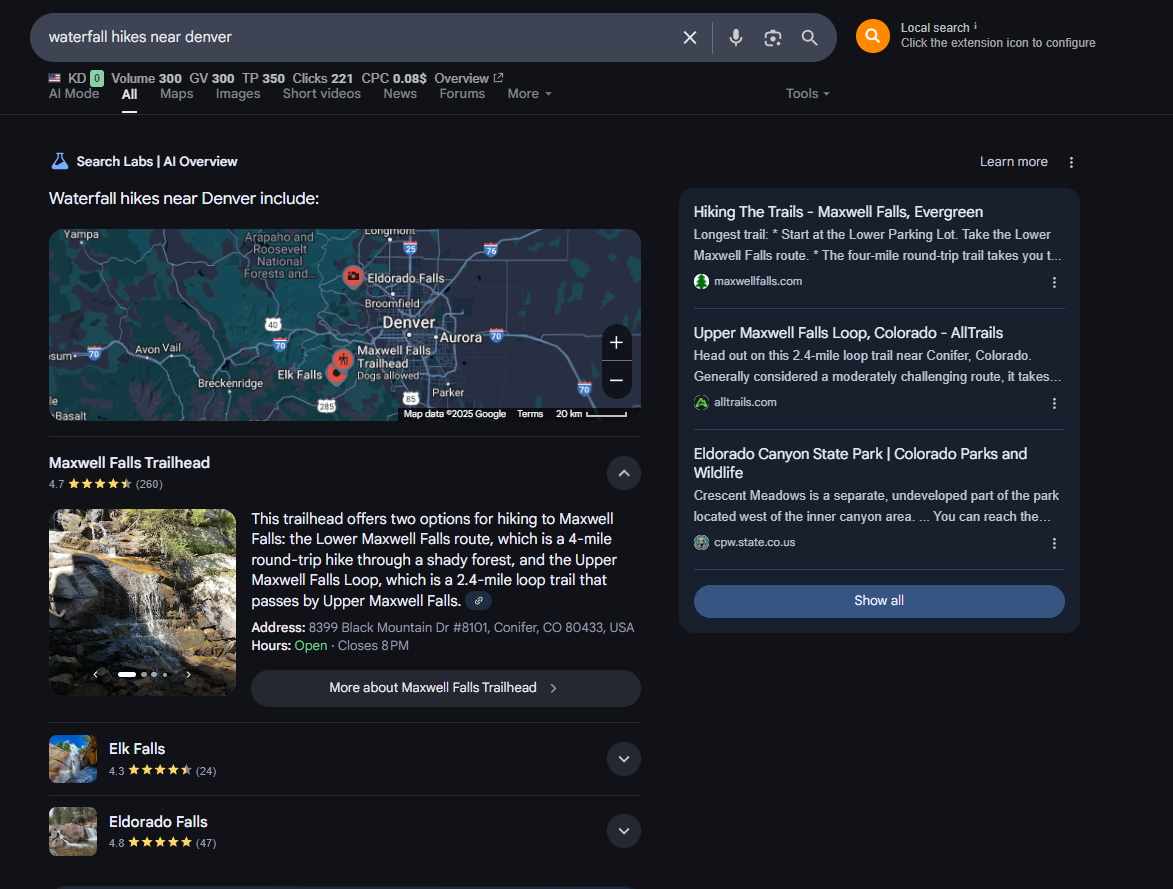Viewport: 1173px width, 889px height.
Task: Open the Overview external link icon
Action: [499, 77]
